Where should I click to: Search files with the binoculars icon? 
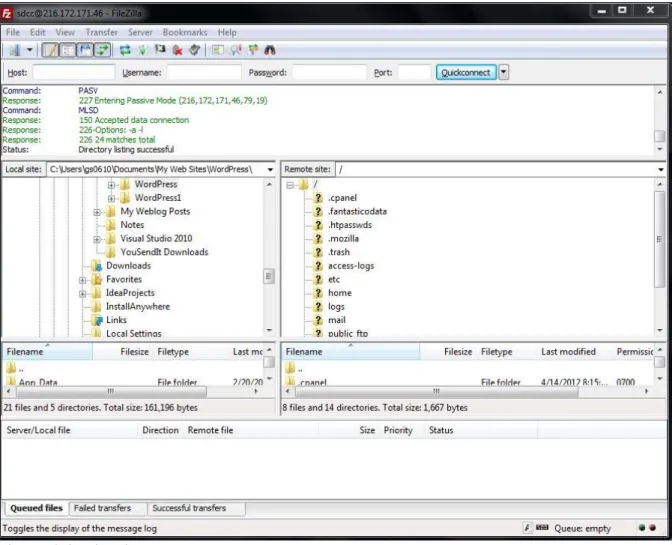pyautogui.click(x=270, y=50)
